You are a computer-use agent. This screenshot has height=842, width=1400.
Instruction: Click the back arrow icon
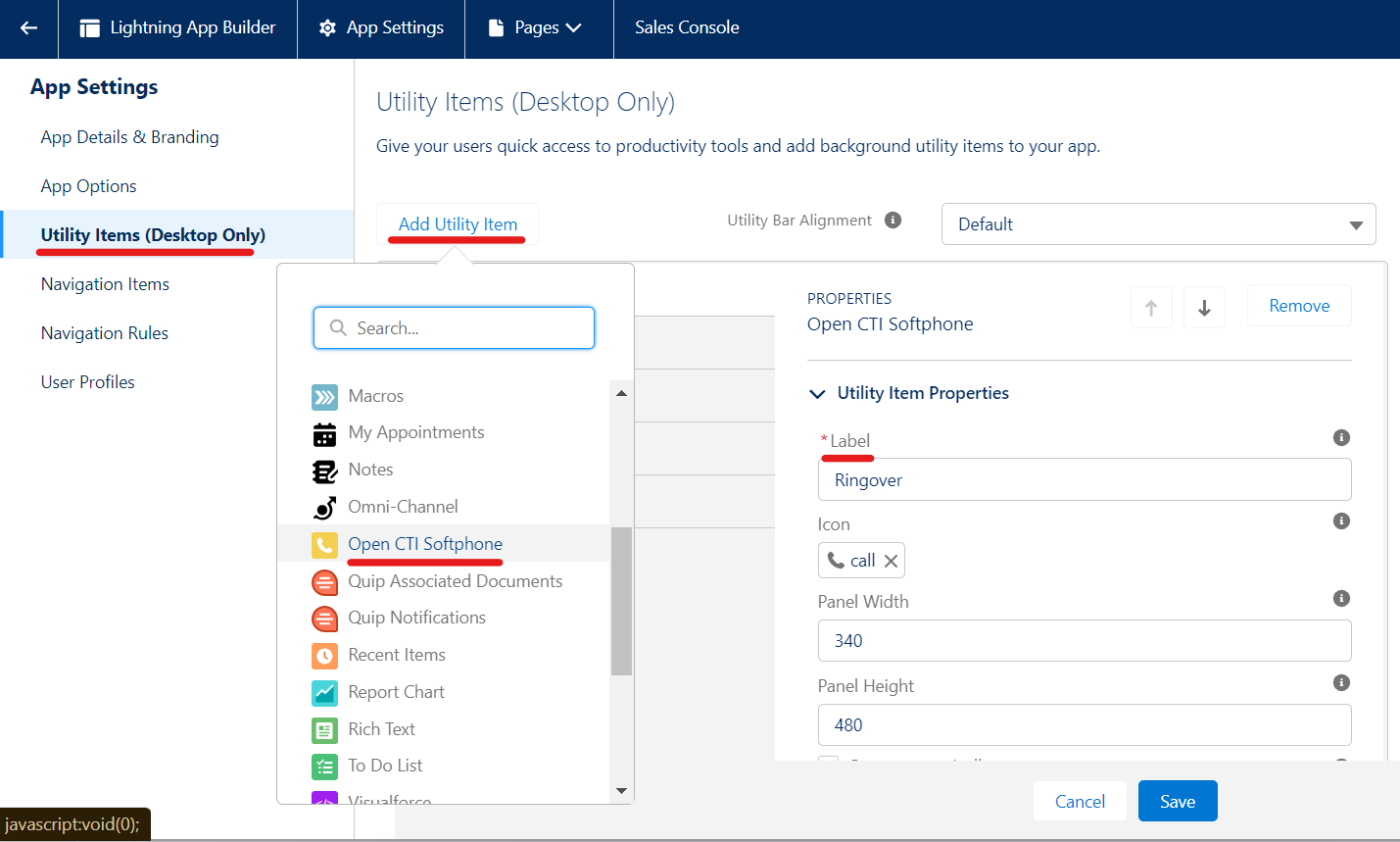click(29, 28)
